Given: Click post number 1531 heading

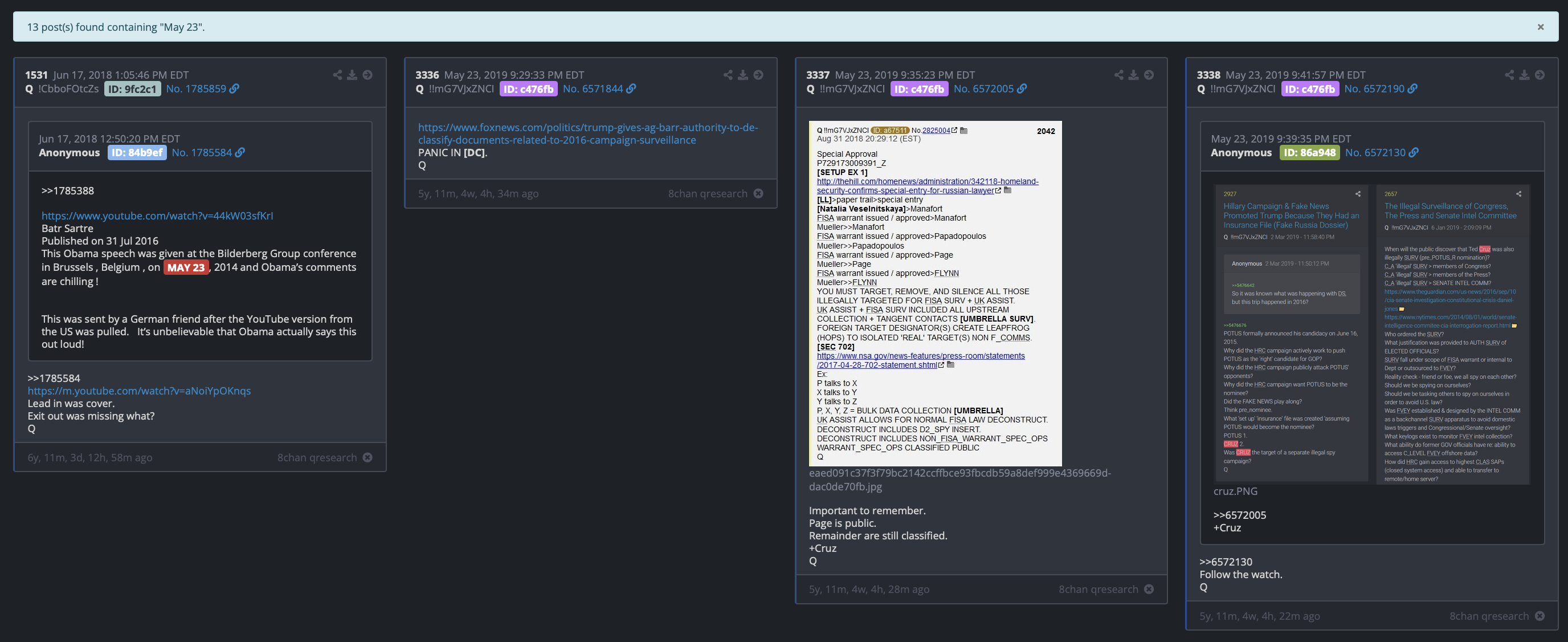Looking at the screenshot, I should pos(36,75).
